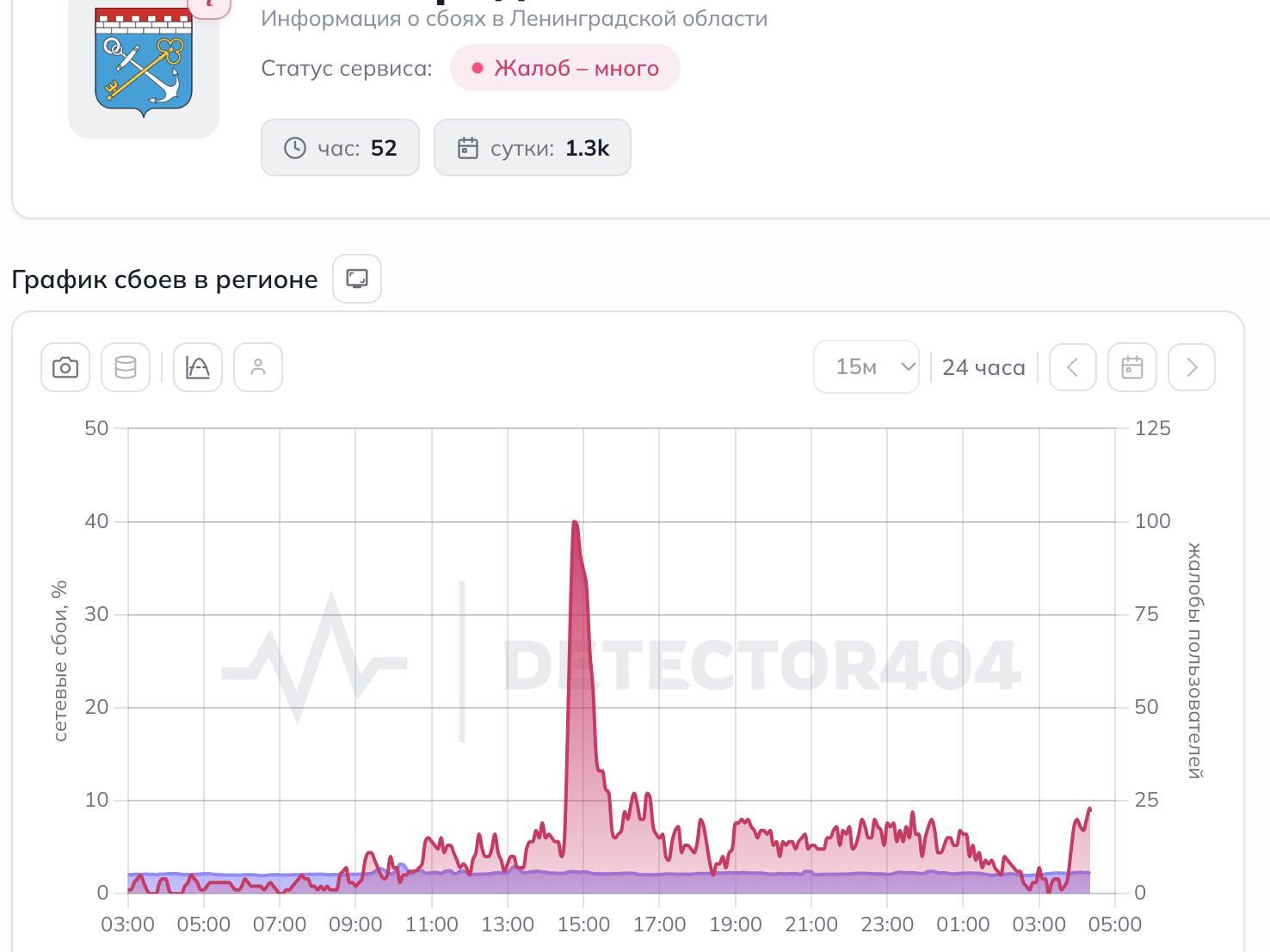Click the Статус сервиса: label
This screenshot has height=952, width=1270.
347,68
